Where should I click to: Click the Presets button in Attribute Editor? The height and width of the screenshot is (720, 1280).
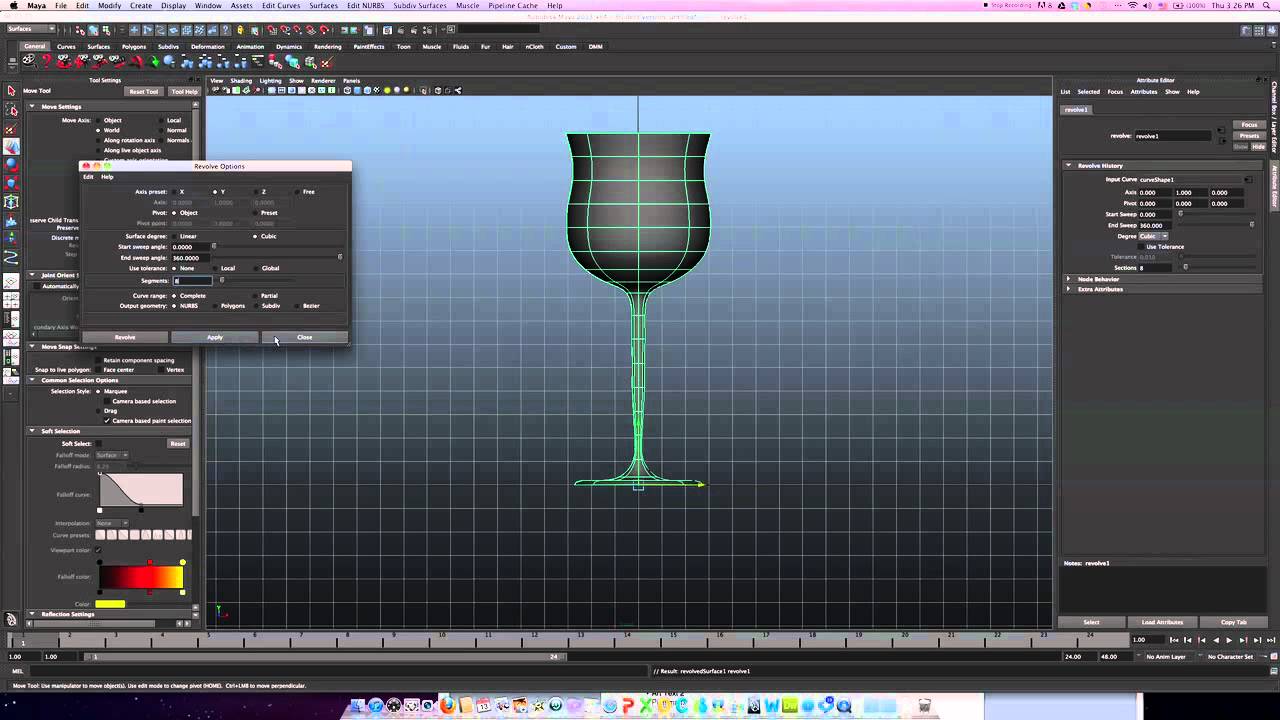coord(1249,135)
